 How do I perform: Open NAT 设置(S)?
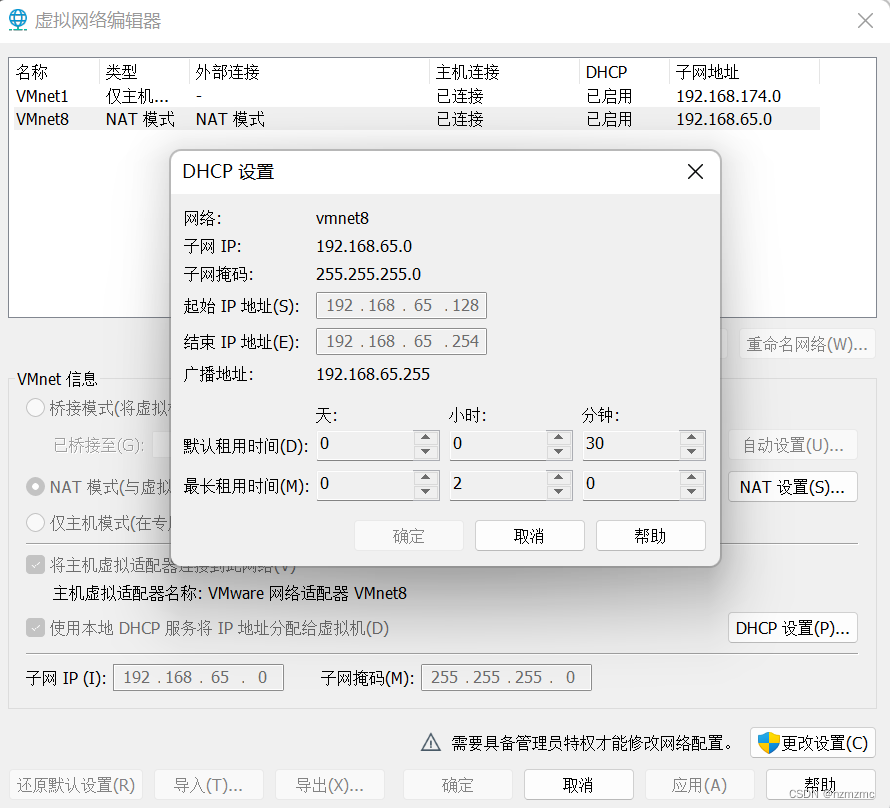tap(792, 487)
